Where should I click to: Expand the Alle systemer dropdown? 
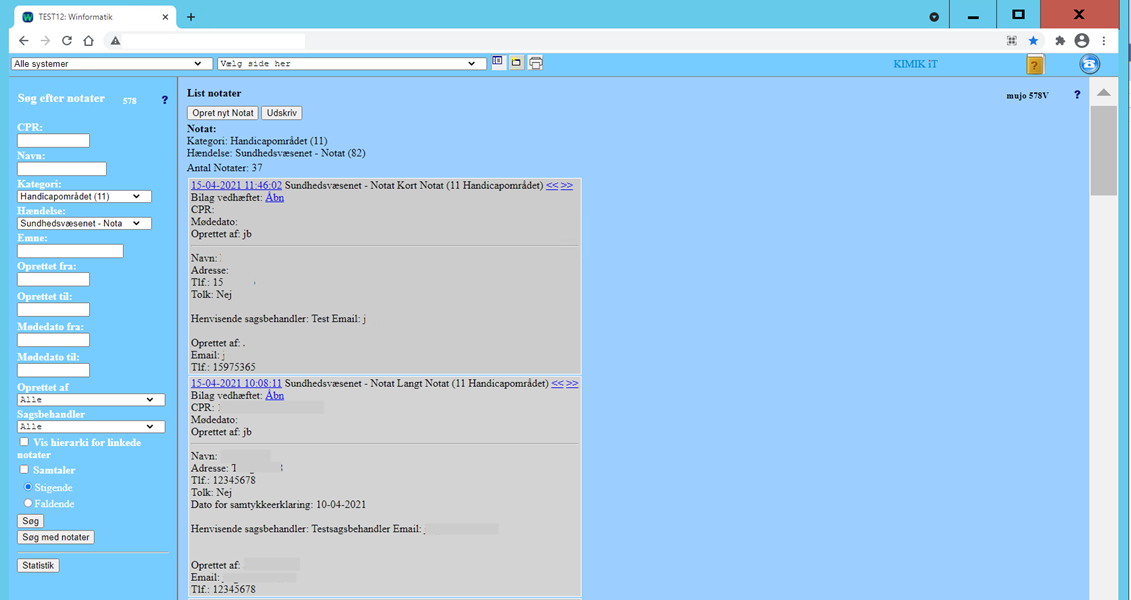click(x=112, y=63)
